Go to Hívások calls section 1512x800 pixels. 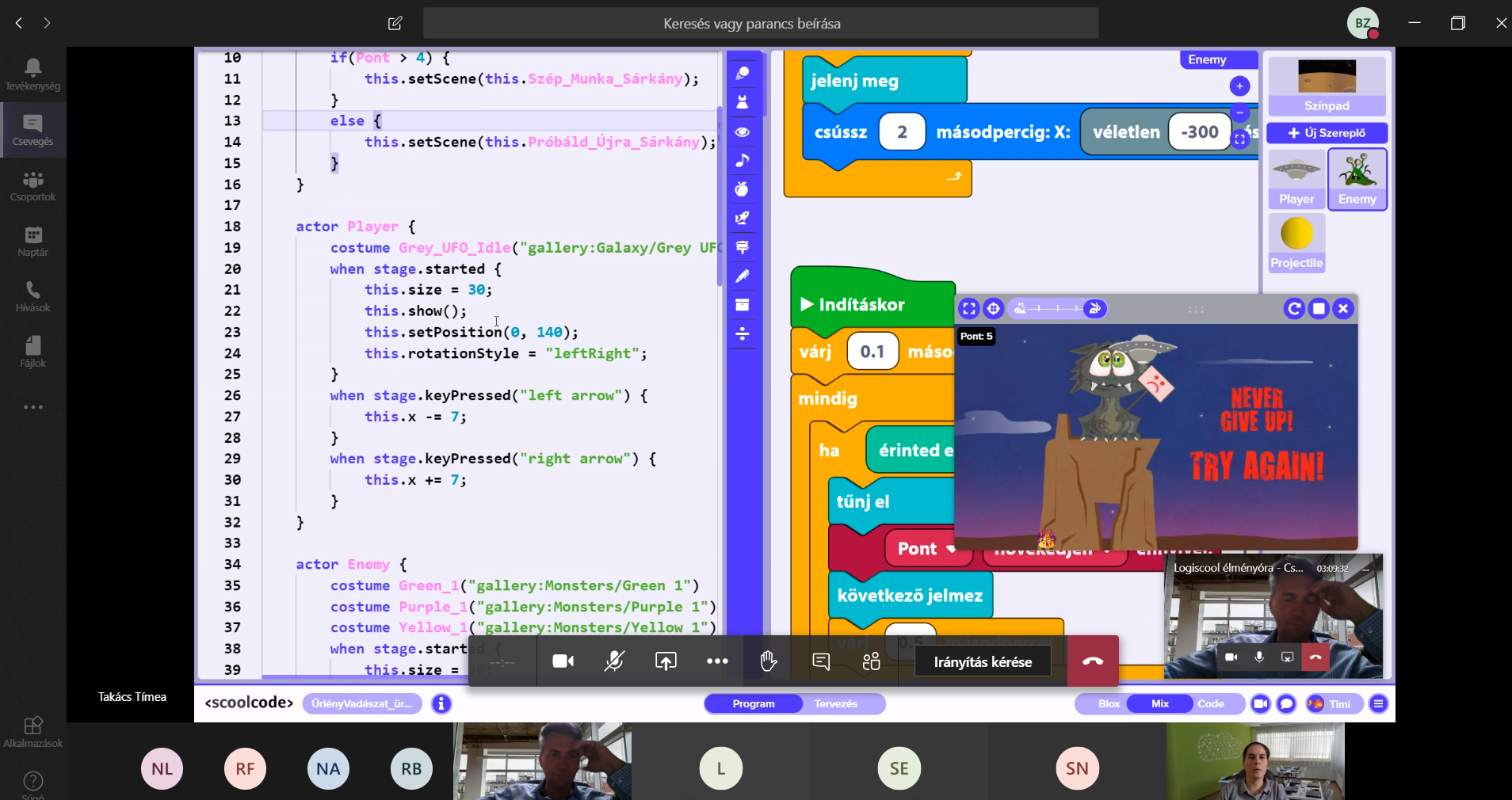32,296
